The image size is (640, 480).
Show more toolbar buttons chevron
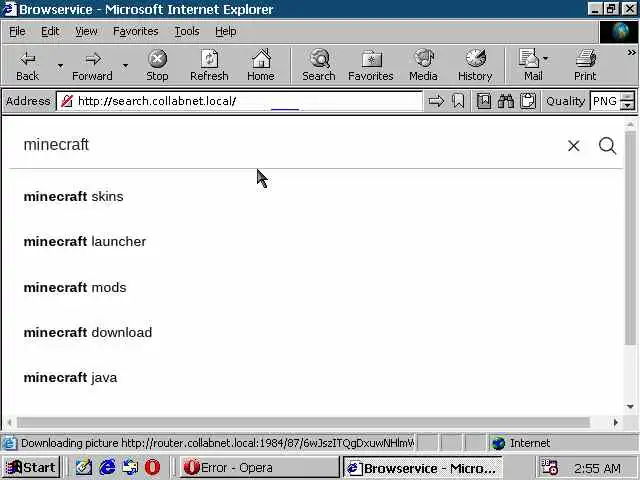click(631, 53)
